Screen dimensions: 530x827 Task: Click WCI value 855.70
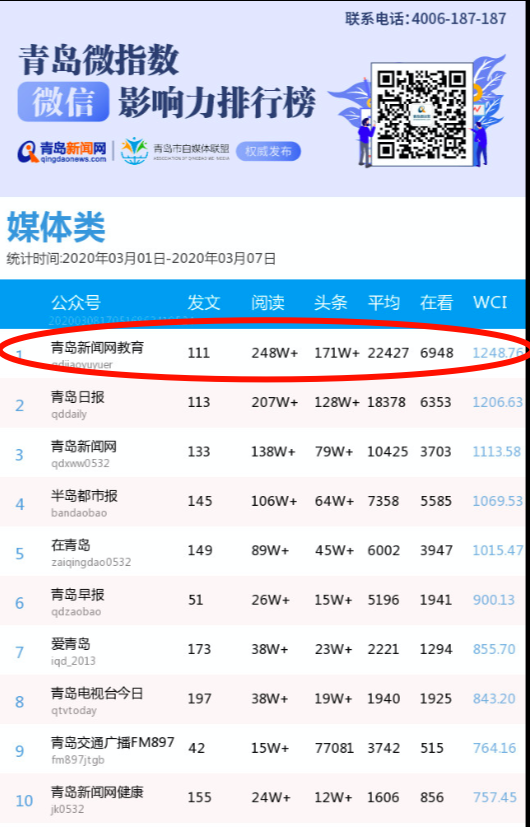coord(494,649)
